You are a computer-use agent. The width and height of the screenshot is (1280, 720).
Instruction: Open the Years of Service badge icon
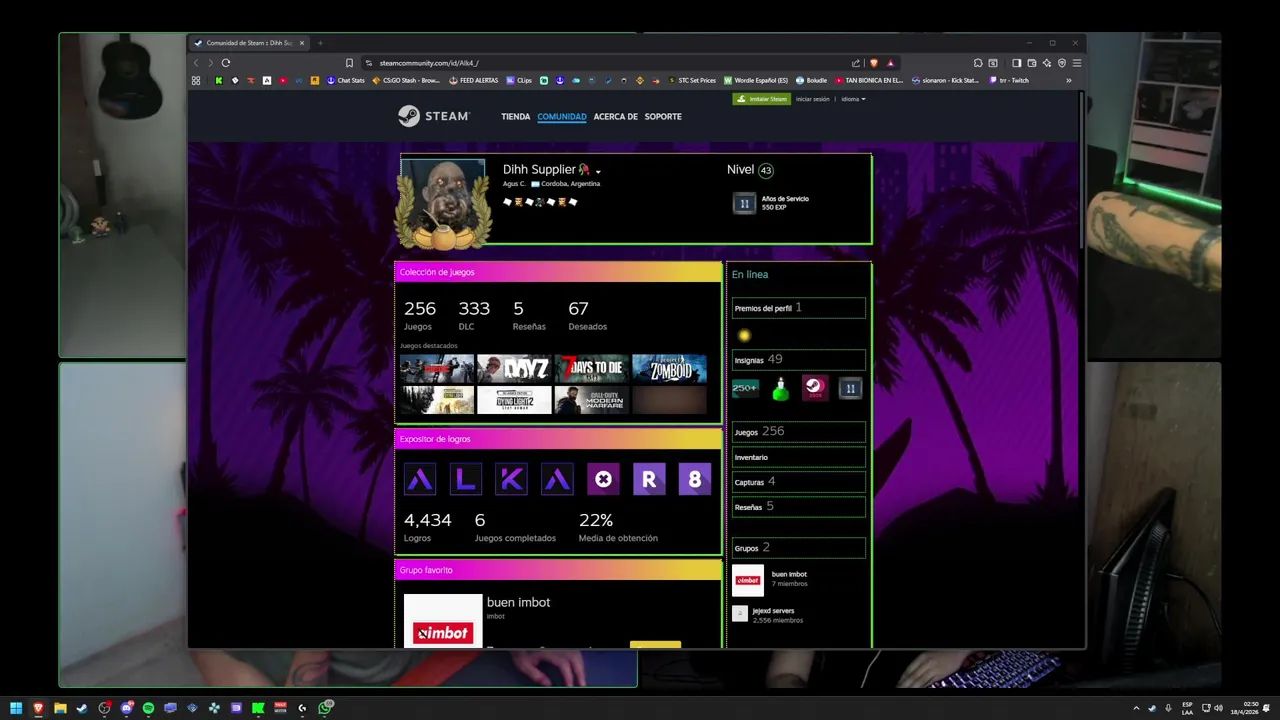point(744,203)
